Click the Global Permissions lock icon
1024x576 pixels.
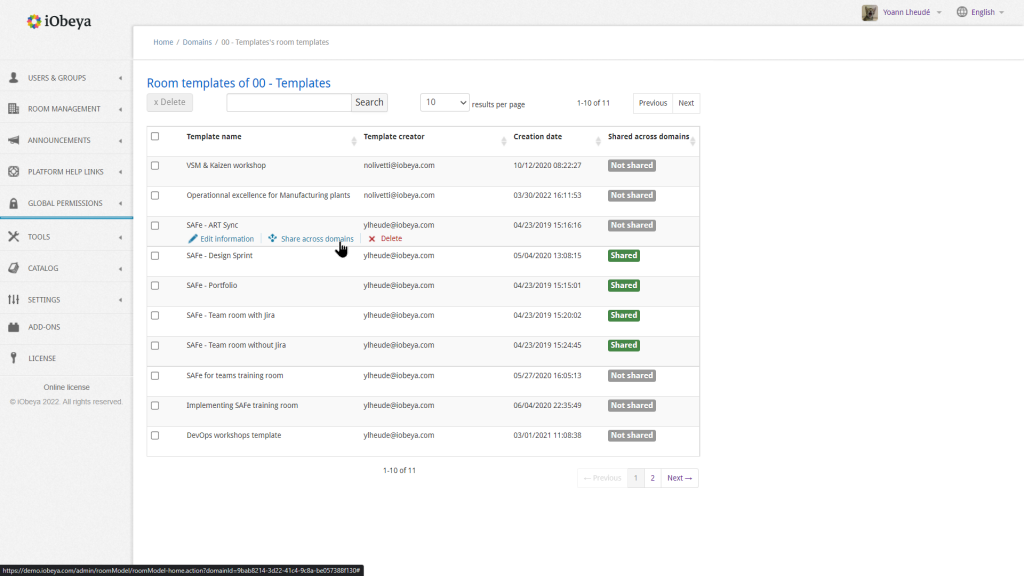pyautogui.click(x=14, y=203)
